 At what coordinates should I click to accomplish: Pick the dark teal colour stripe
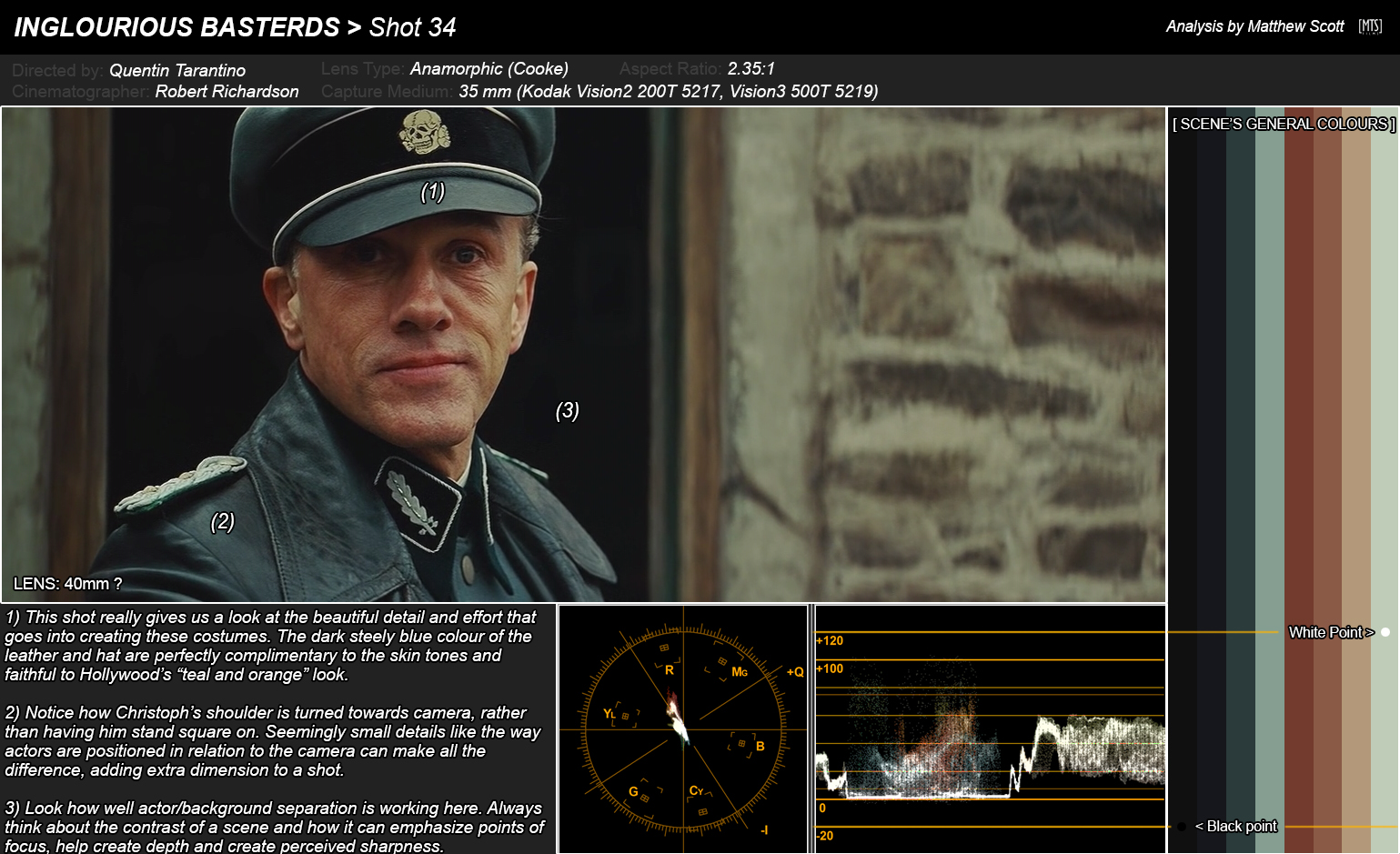point(1241,480)
